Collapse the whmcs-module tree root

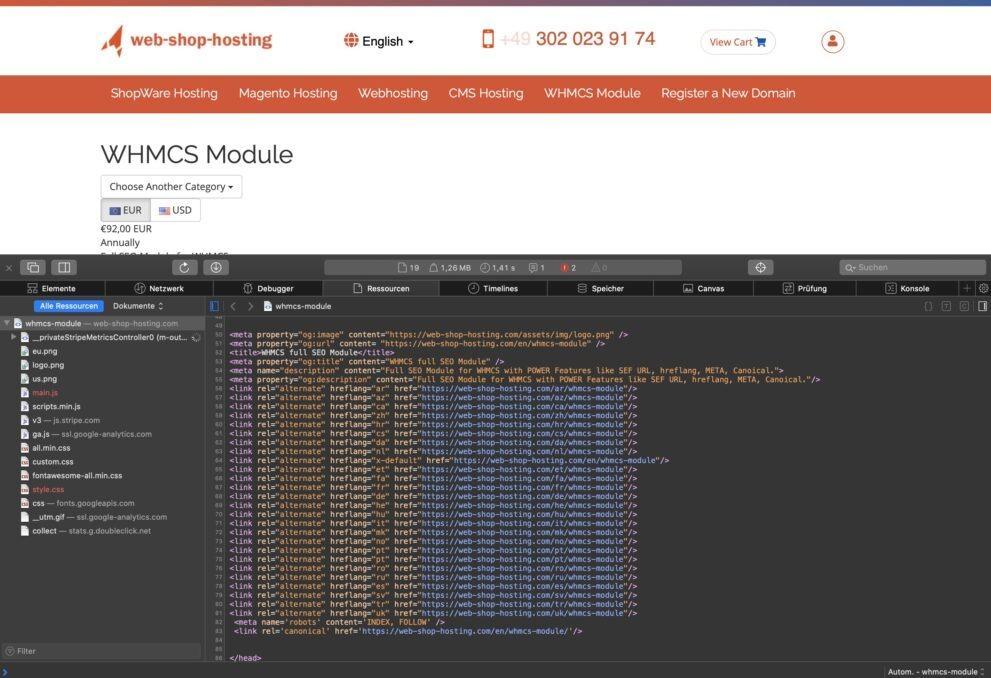pos(7,324)
